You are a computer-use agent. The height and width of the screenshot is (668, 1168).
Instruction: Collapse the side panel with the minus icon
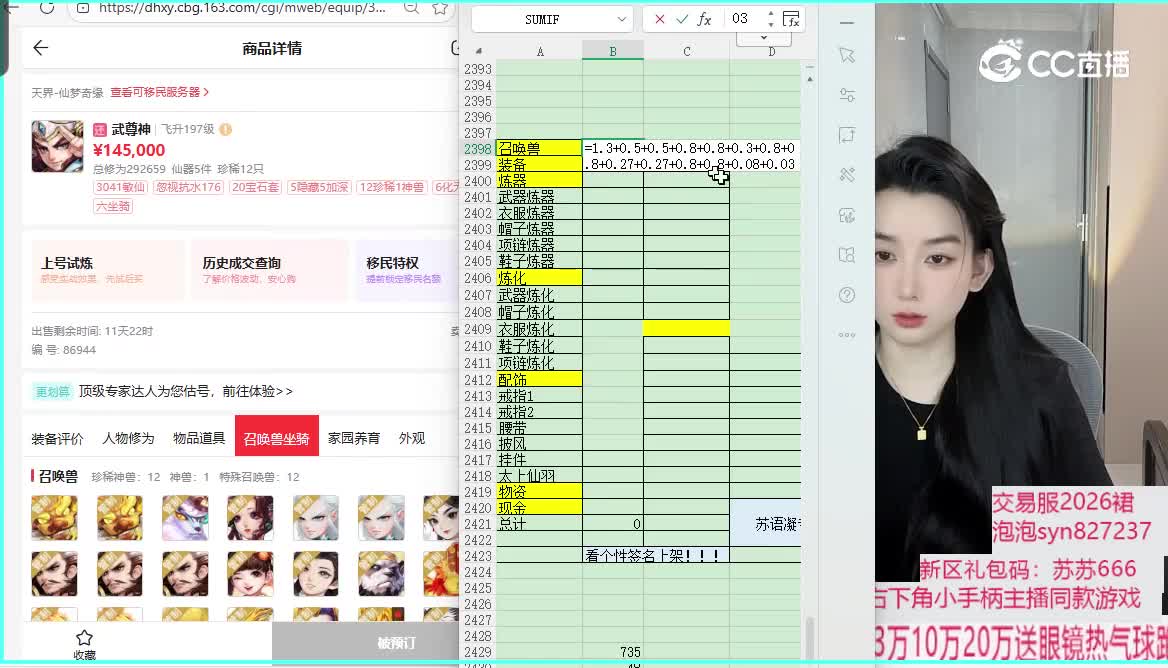[847, 23]
